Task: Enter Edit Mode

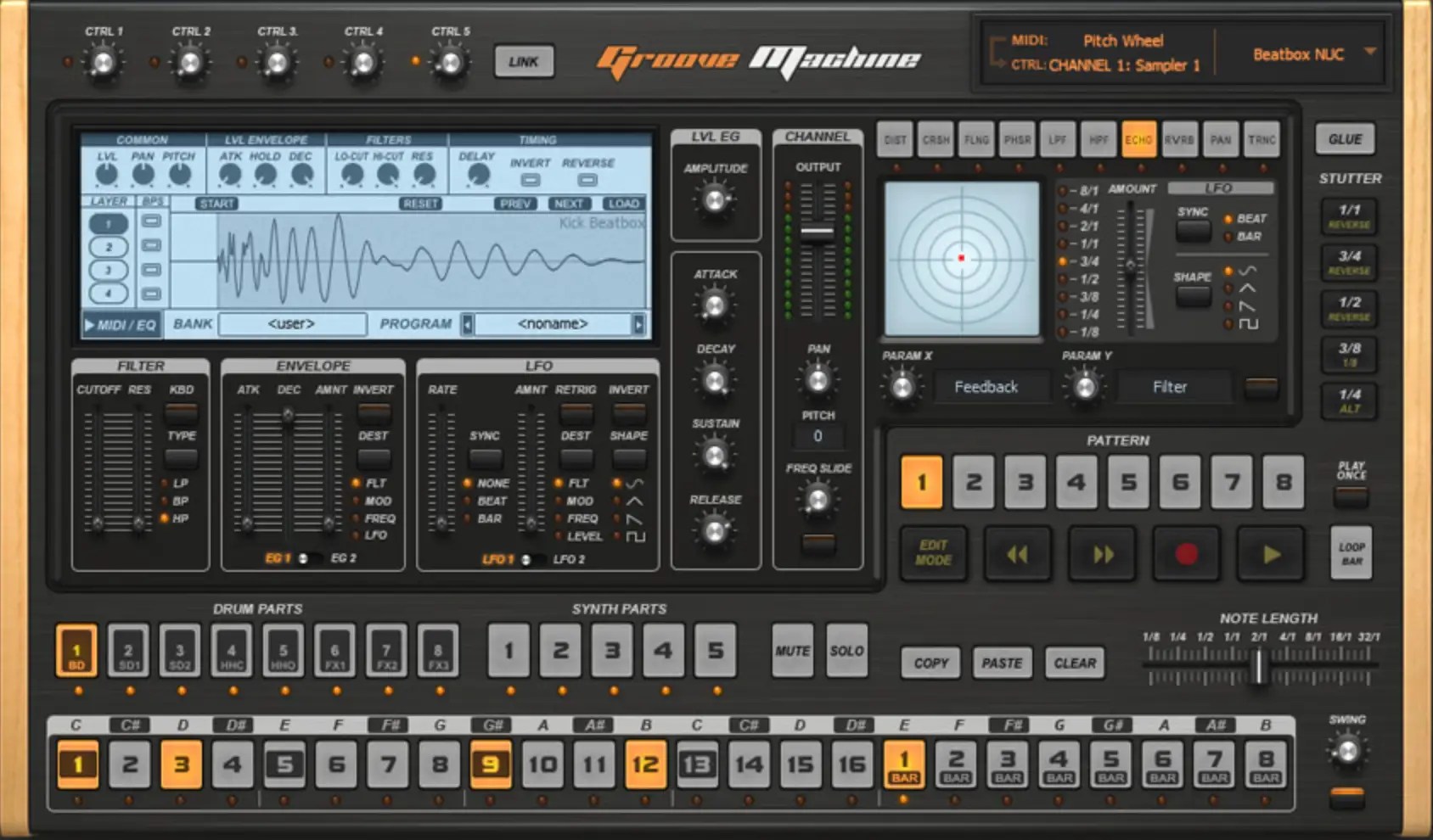Action: (x=933, y=553)
